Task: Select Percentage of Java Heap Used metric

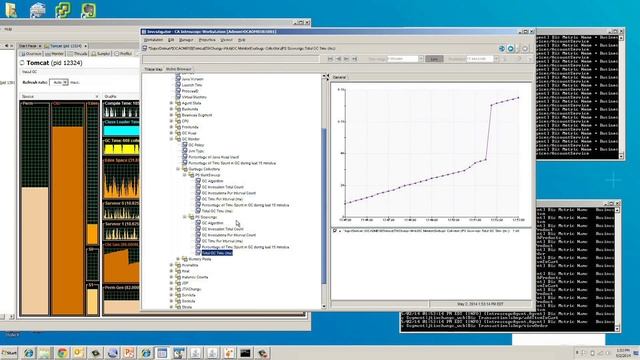Action: point(213,157)
